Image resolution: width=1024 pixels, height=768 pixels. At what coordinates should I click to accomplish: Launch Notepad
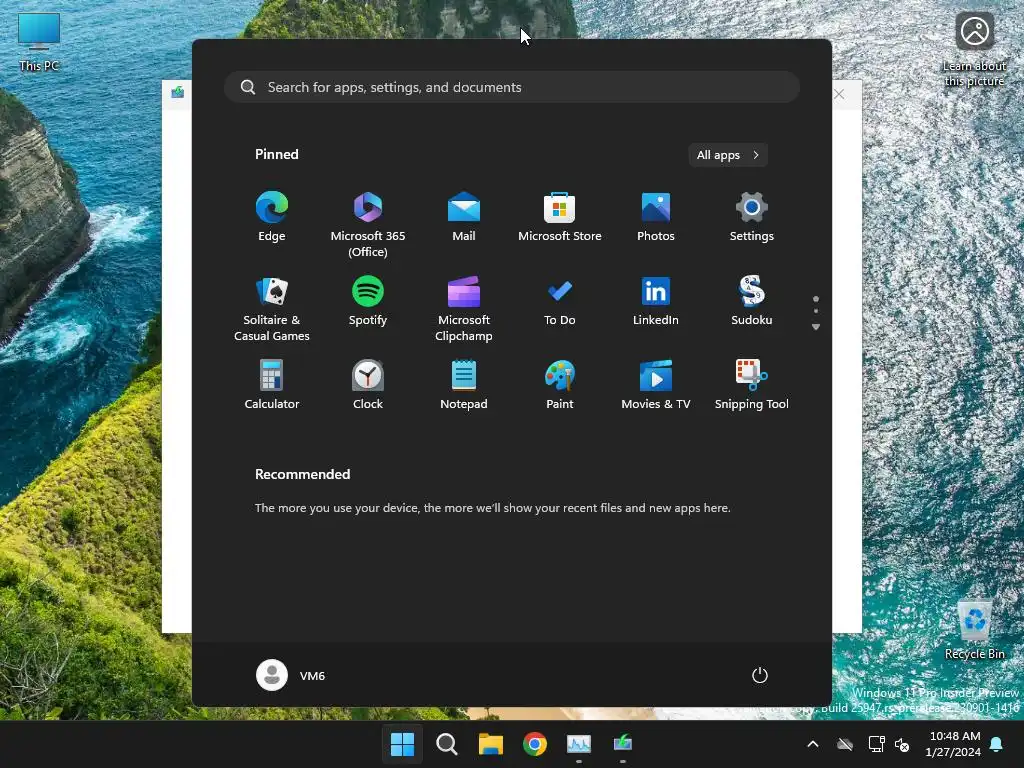[x=464, y=385]
